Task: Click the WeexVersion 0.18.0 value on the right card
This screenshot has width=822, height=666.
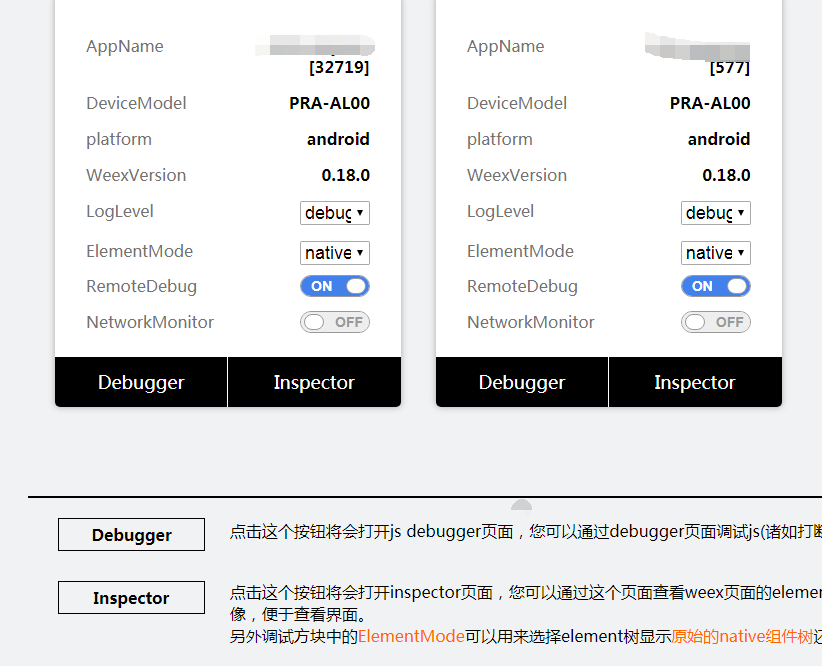Action: pyautogui.click(x=727, y=175)
